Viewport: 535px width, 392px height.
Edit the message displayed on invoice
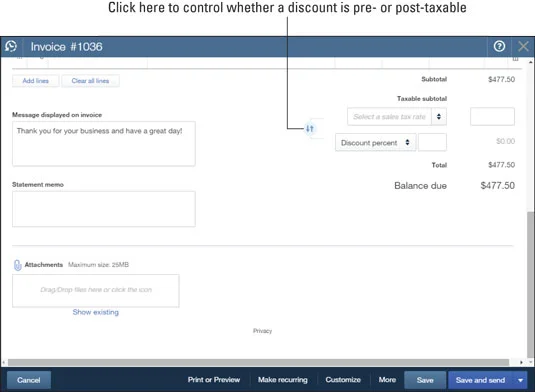coord(104,144)
